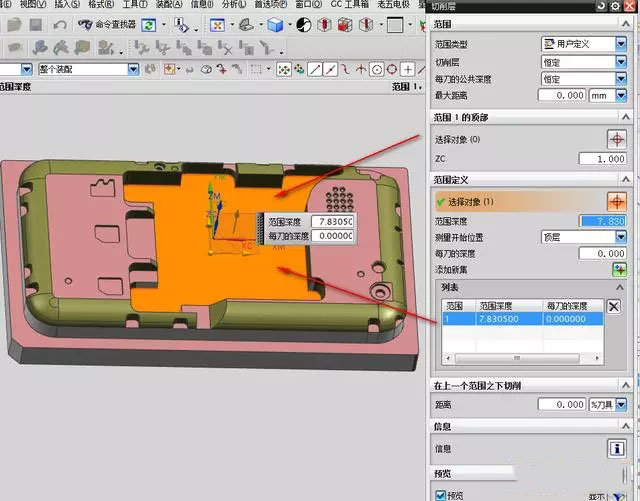
Task: Click the Command Finder (命令查找器) button
Action: click(106, 24)
